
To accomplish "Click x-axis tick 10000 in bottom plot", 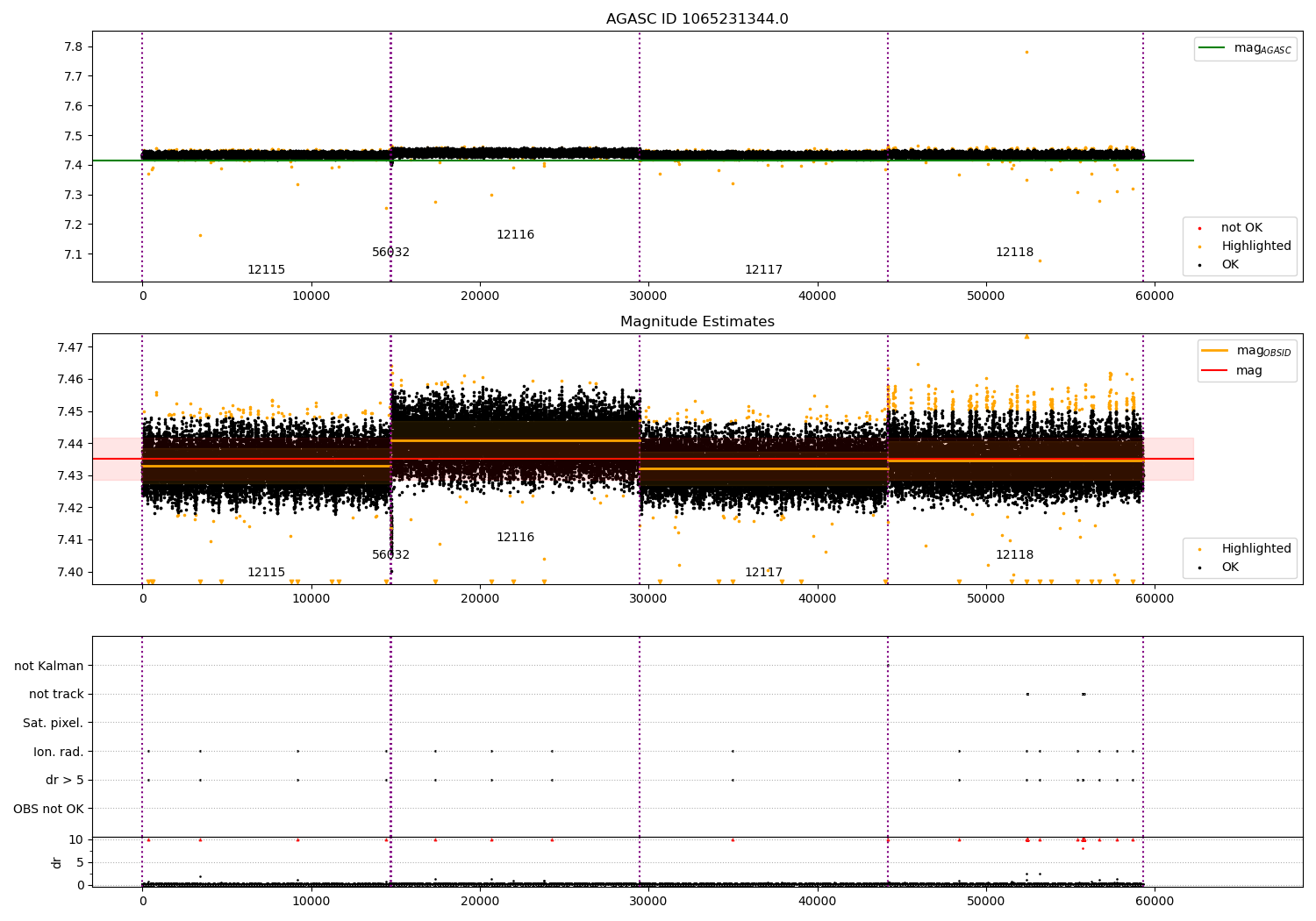I will pos(311,901).
